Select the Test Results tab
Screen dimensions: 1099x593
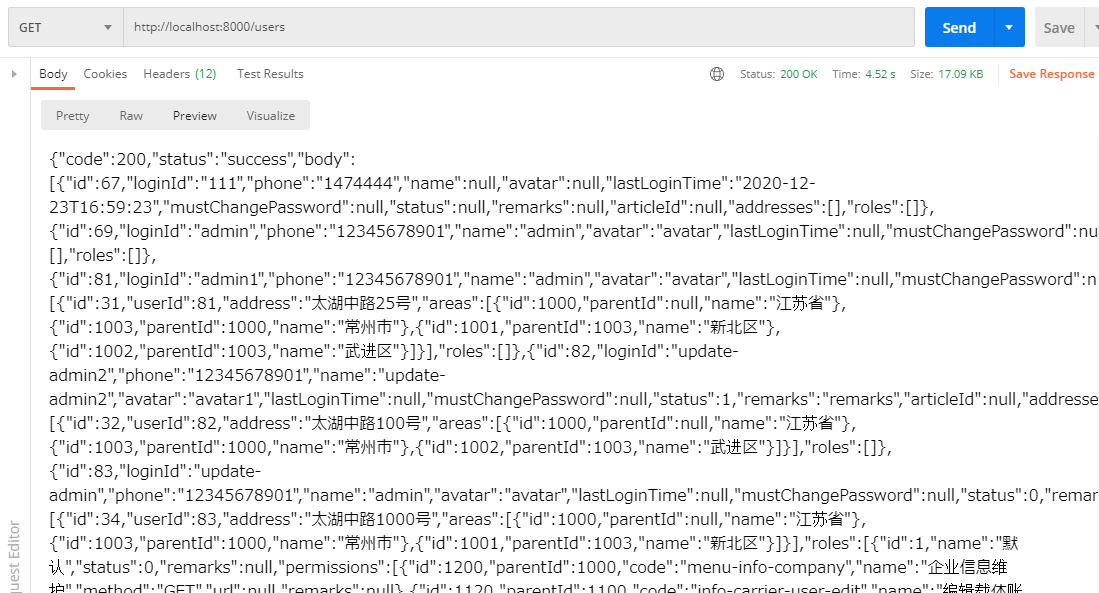click(x=270, y=74)
